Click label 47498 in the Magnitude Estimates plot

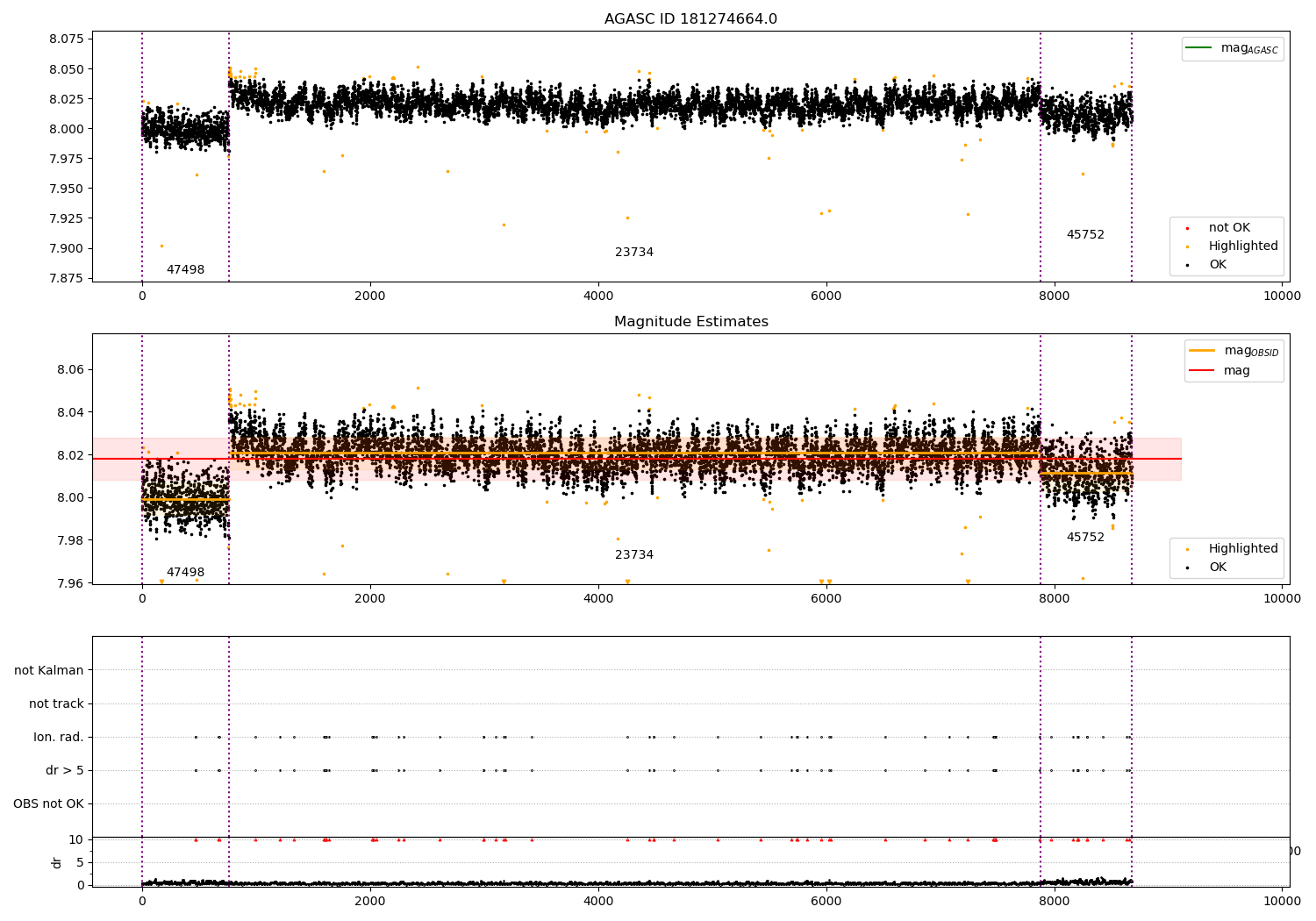click(185, 573)
